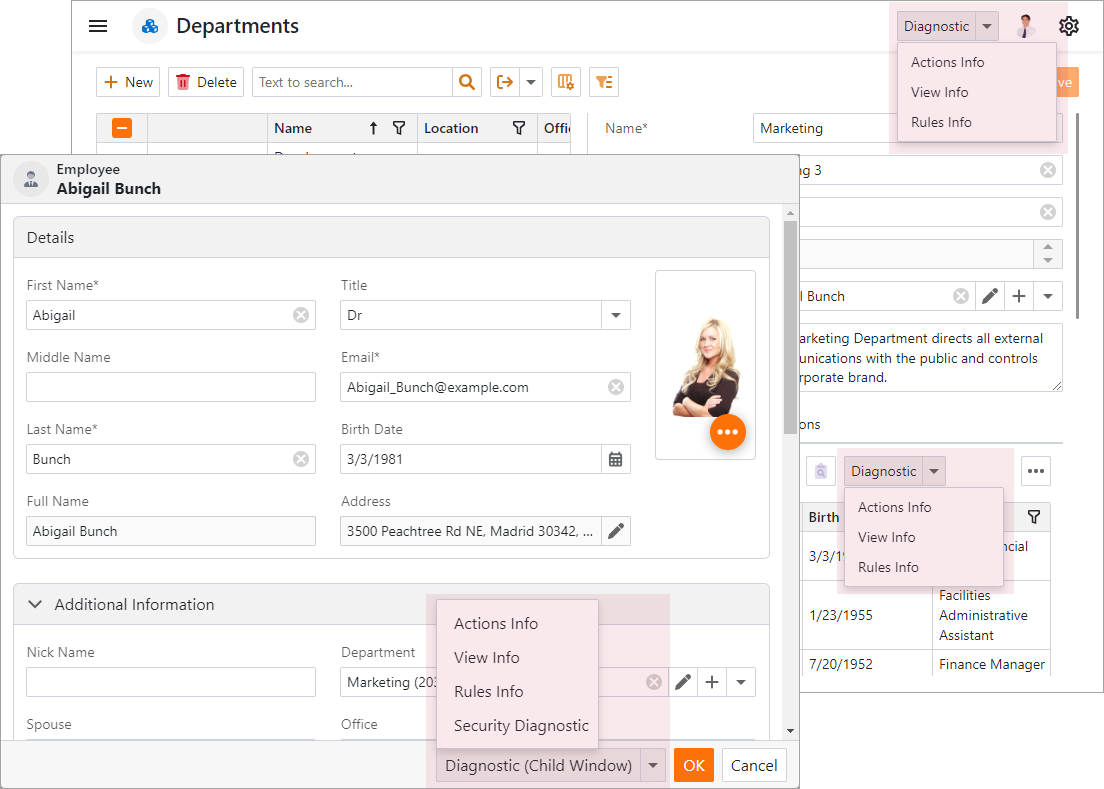
Task: Expand the nested Diagnostic dropdown arrow
Action: point(934,471)
